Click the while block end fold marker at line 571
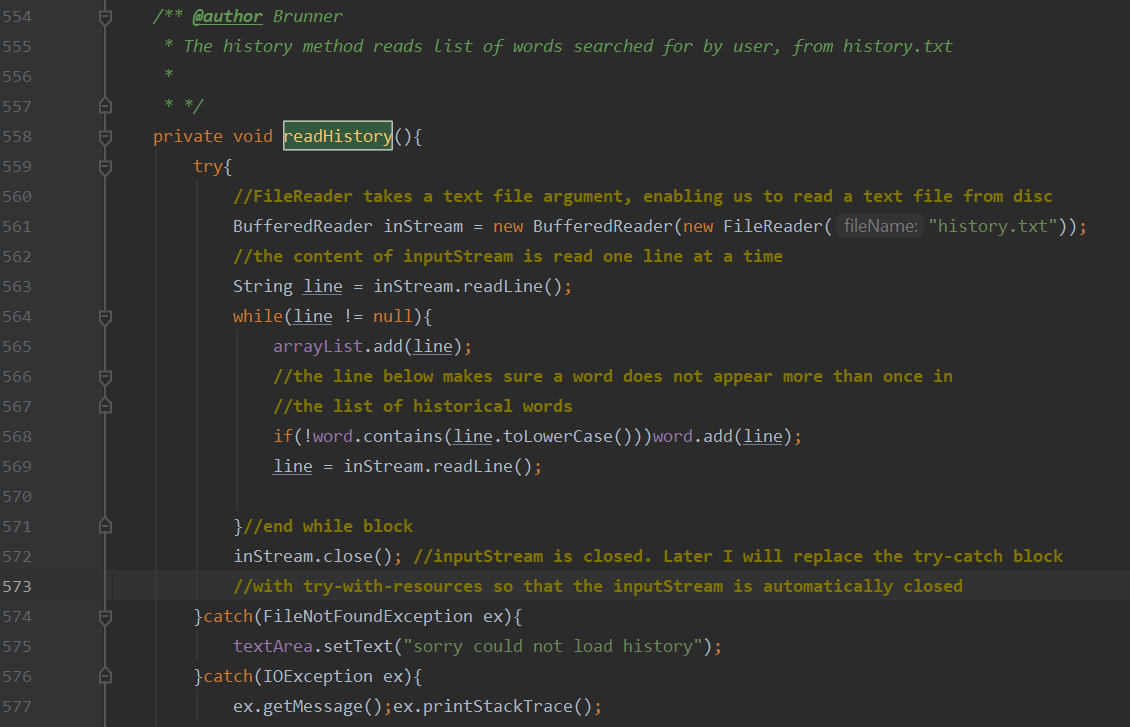The image size is (1130, 727). [105, 527]
